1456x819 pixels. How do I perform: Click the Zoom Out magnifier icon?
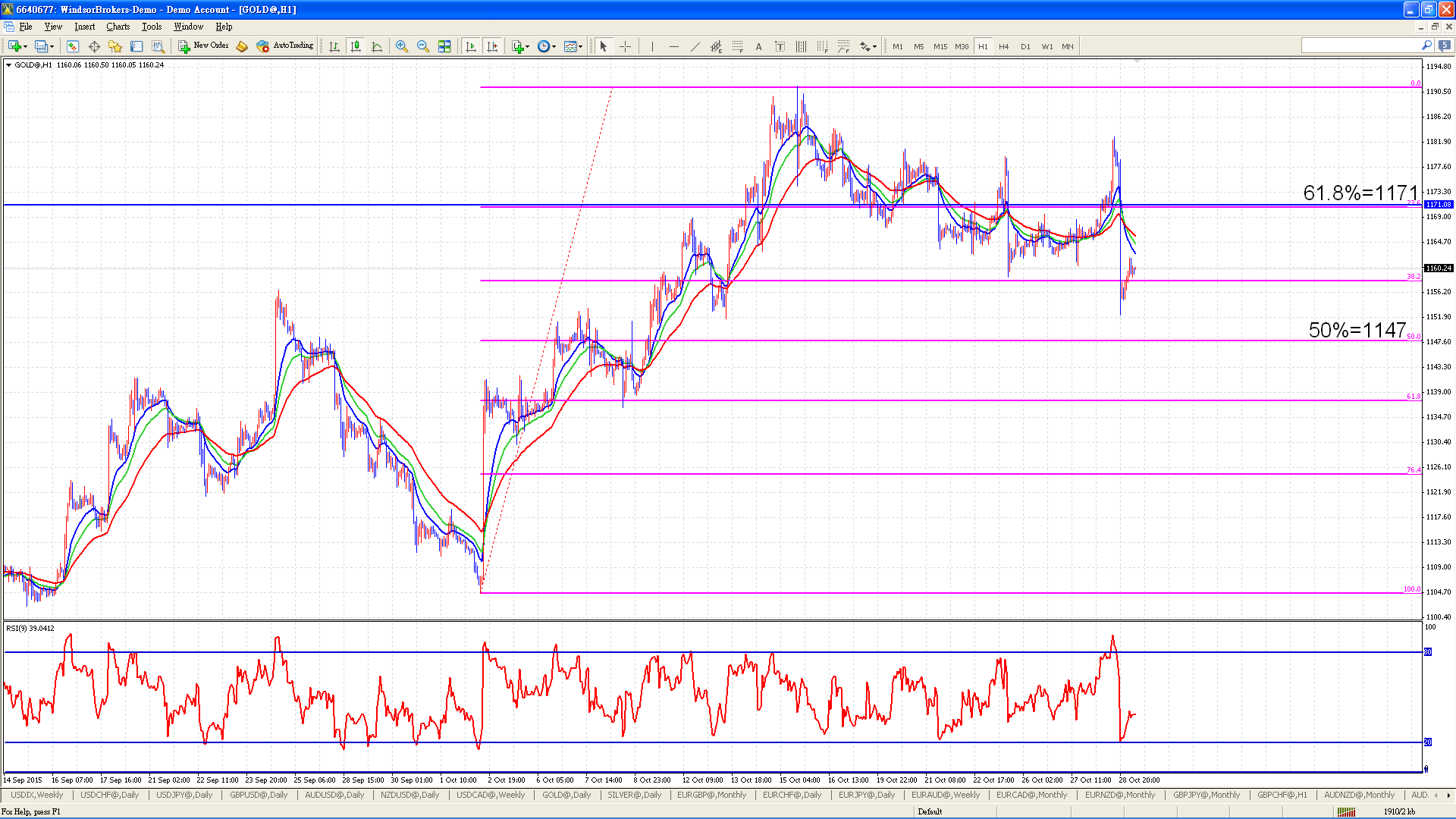click(423, 46)
